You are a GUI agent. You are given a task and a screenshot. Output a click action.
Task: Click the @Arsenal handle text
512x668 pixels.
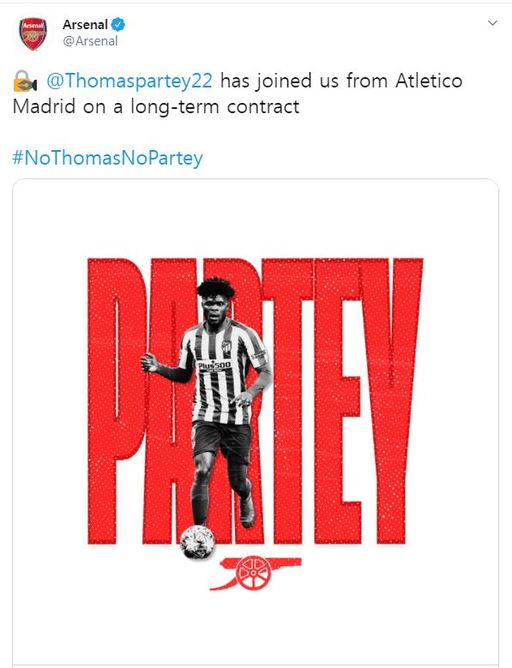[90, 41]
